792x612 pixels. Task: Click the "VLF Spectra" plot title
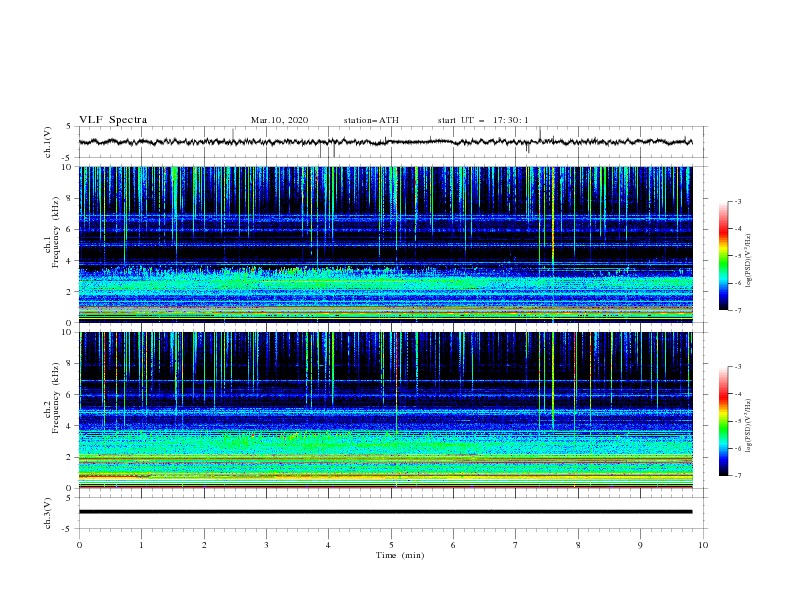tap(113, 120)
